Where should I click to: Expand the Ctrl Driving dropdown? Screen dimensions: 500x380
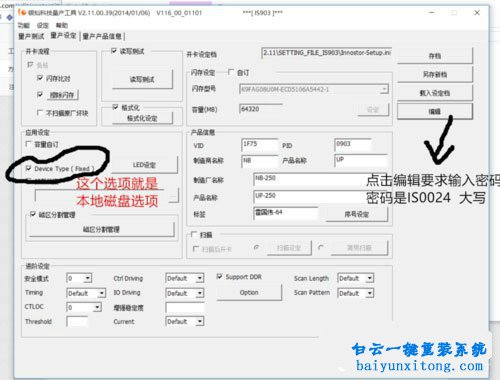200,278
